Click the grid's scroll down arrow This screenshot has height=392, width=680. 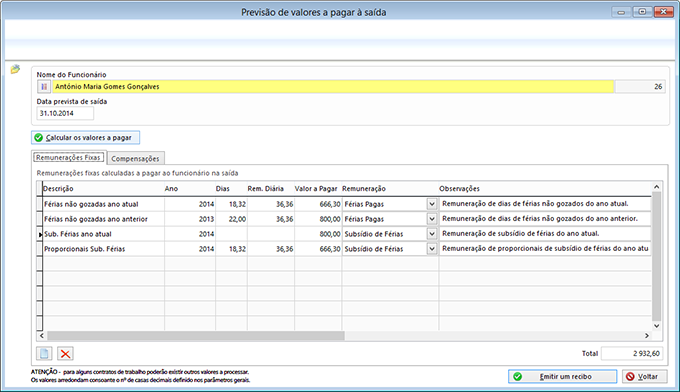tap(657, 326)
